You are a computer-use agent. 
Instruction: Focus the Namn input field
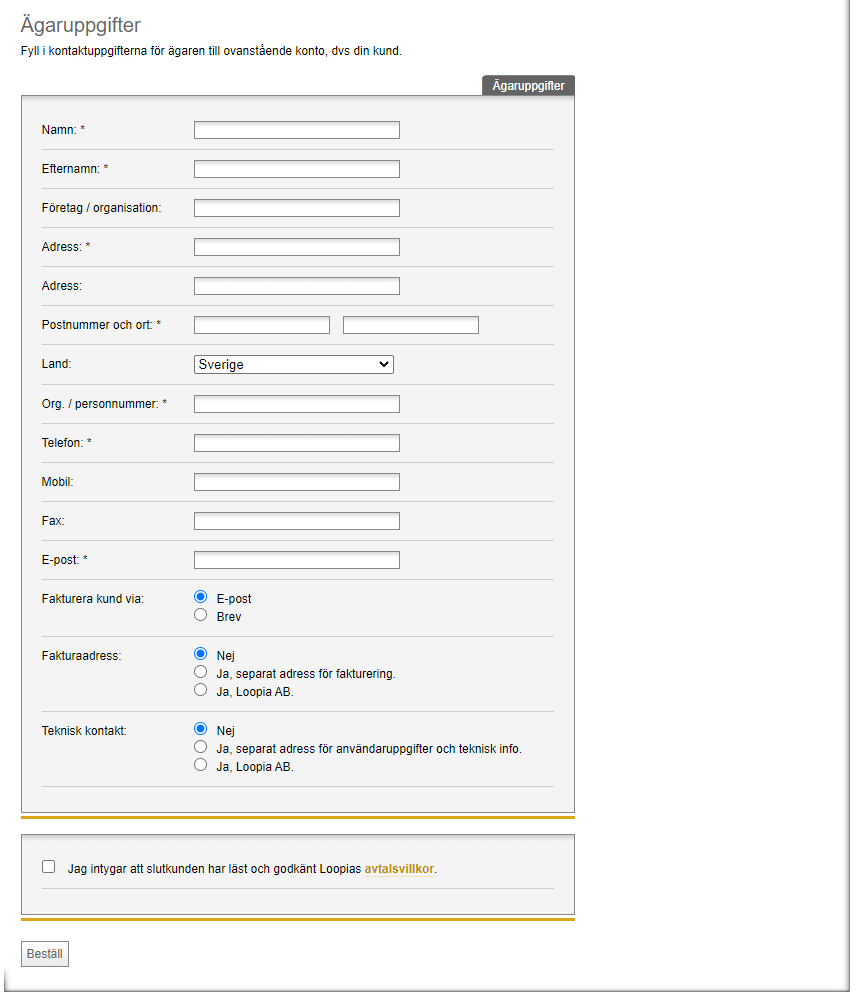point(297,130)
